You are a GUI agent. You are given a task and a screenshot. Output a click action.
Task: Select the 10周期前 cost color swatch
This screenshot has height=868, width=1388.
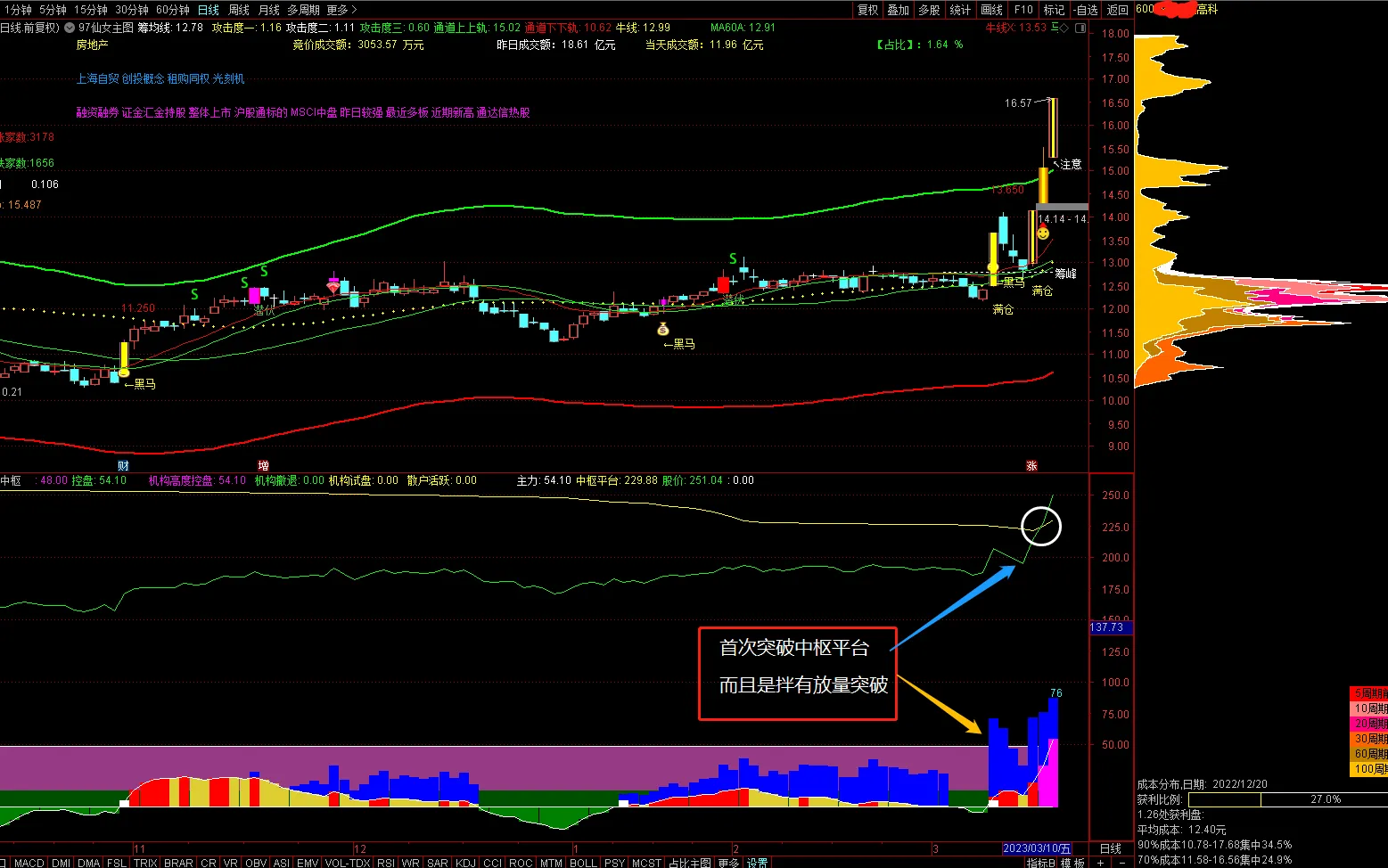[1369, 708]
